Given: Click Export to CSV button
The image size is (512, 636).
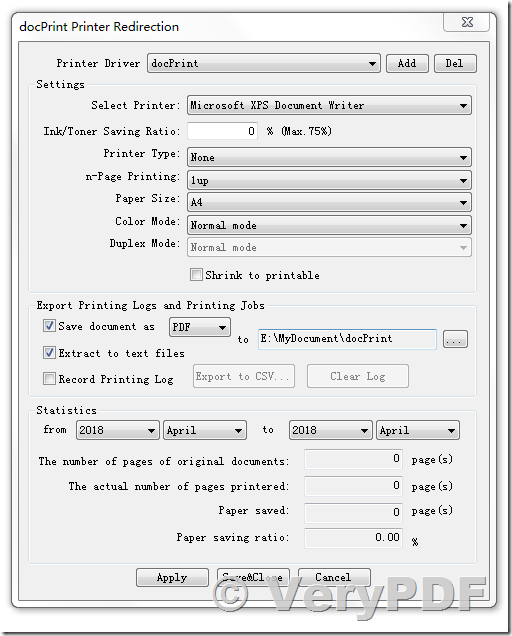Looking at the screenshot, I should [x=244, y=376].
